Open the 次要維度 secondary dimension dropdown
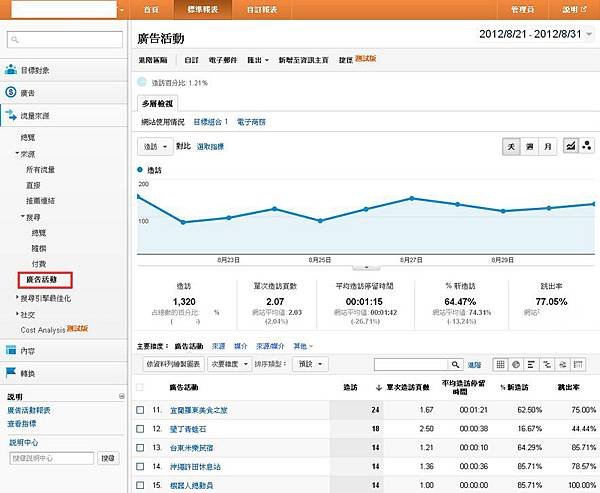This screenshot has height=493, width=600. pyautogui.click(x=230, y=364)
